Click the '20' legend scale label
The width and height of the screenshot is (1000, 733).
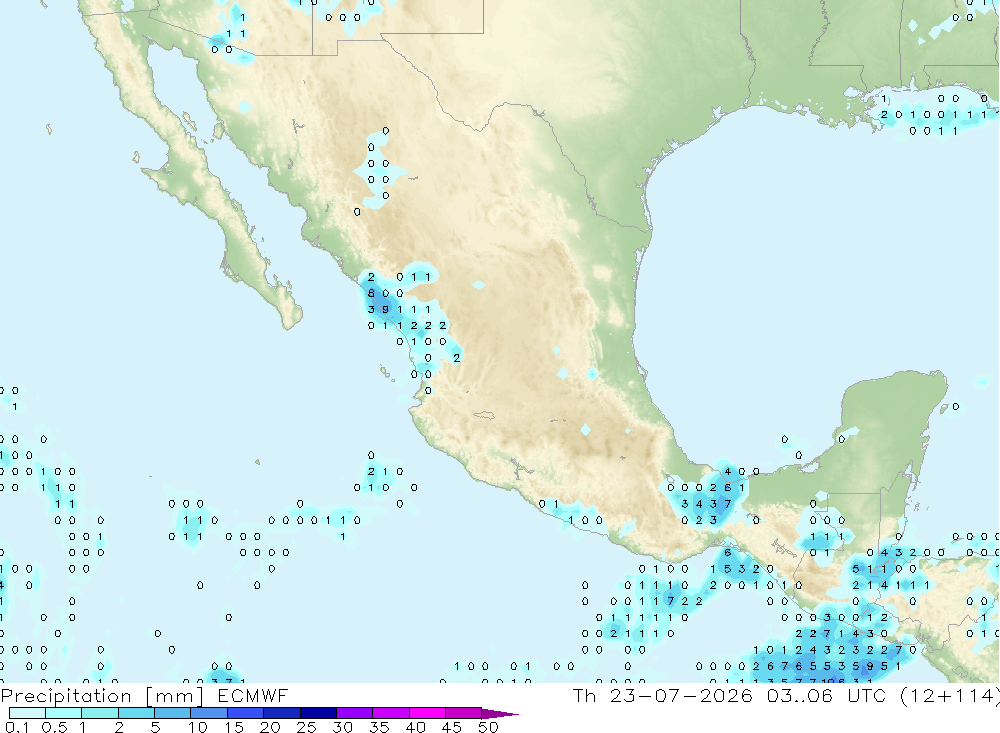coord(270,727)
